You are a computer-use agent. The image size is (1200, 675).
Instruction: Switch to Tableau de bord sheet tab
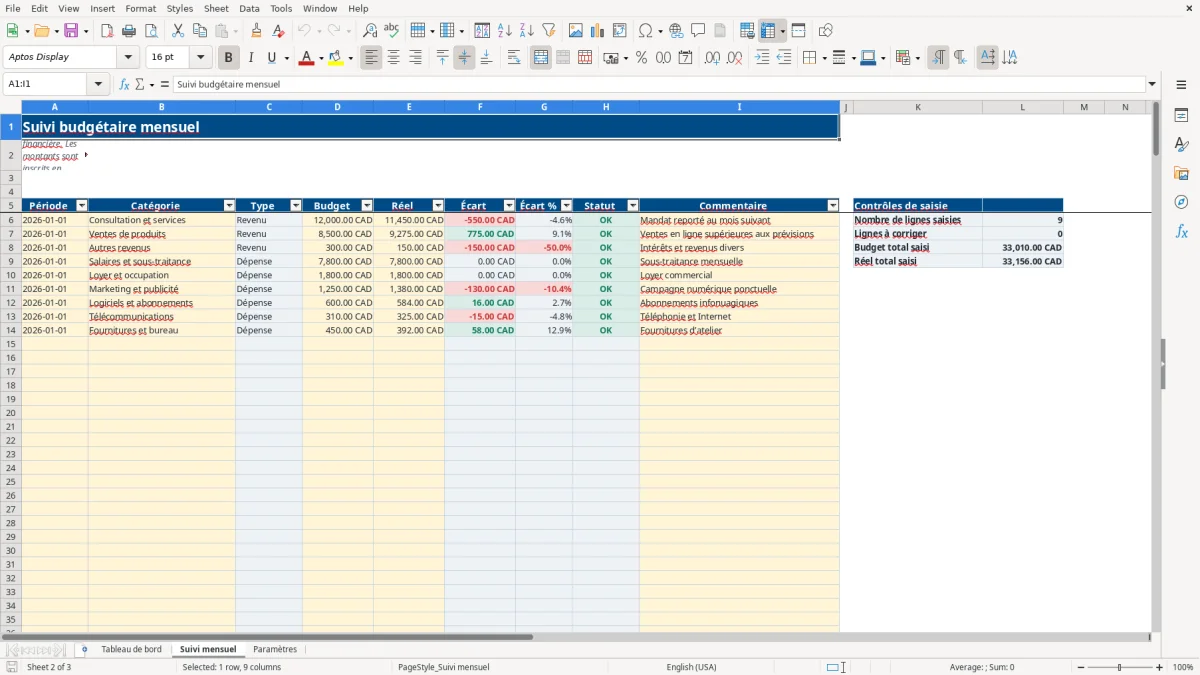[131, 650]
